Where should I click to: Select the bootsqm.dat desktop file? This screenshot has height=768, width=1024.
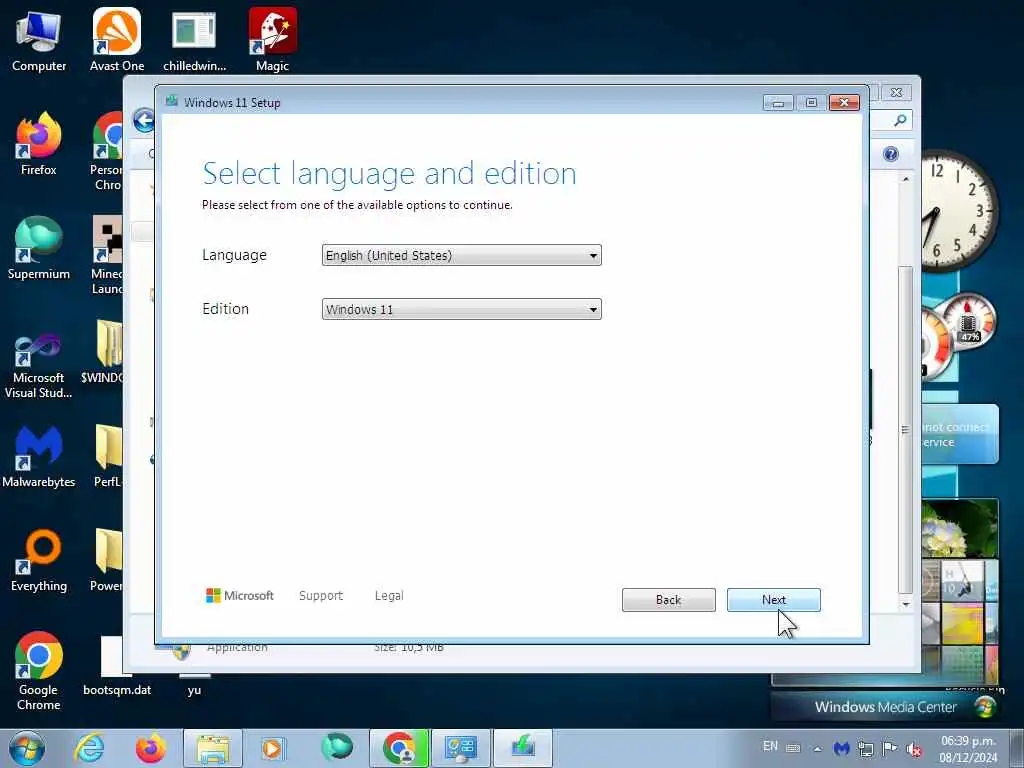[117, 666]
